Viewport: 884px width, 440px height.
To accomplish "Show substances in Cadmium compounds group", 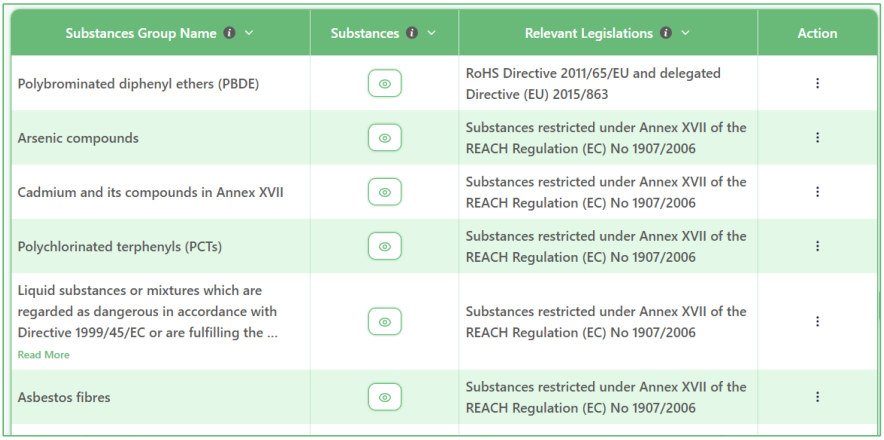I will (385, 192).
